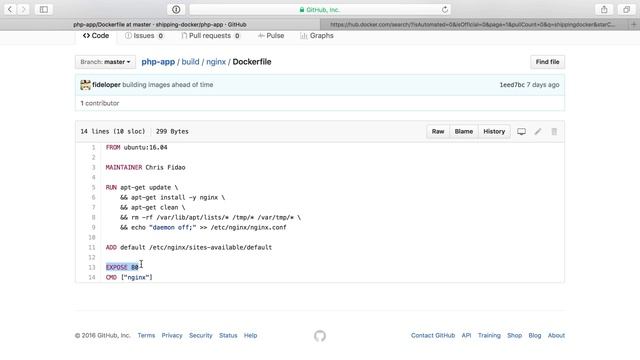
Task: Select line number 14
Action: click(92, 278)
